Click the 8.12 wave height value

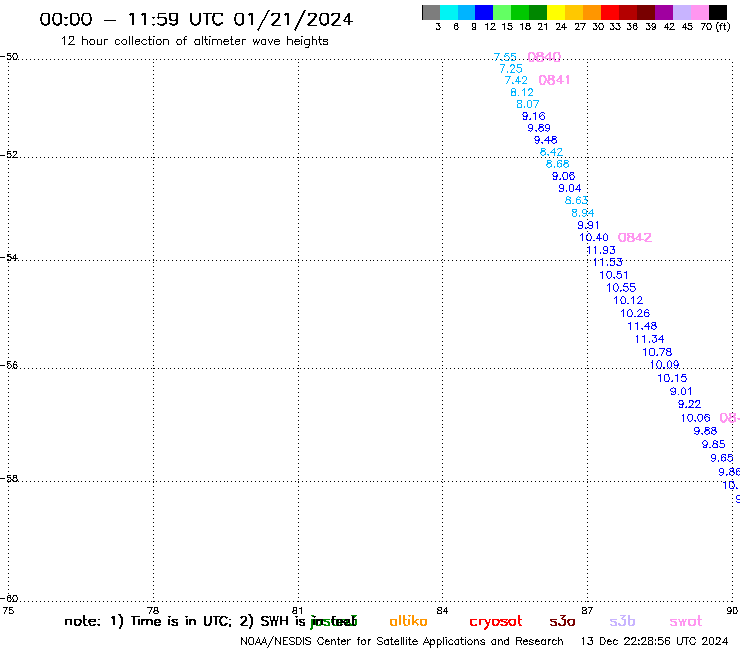pos(522,93)
